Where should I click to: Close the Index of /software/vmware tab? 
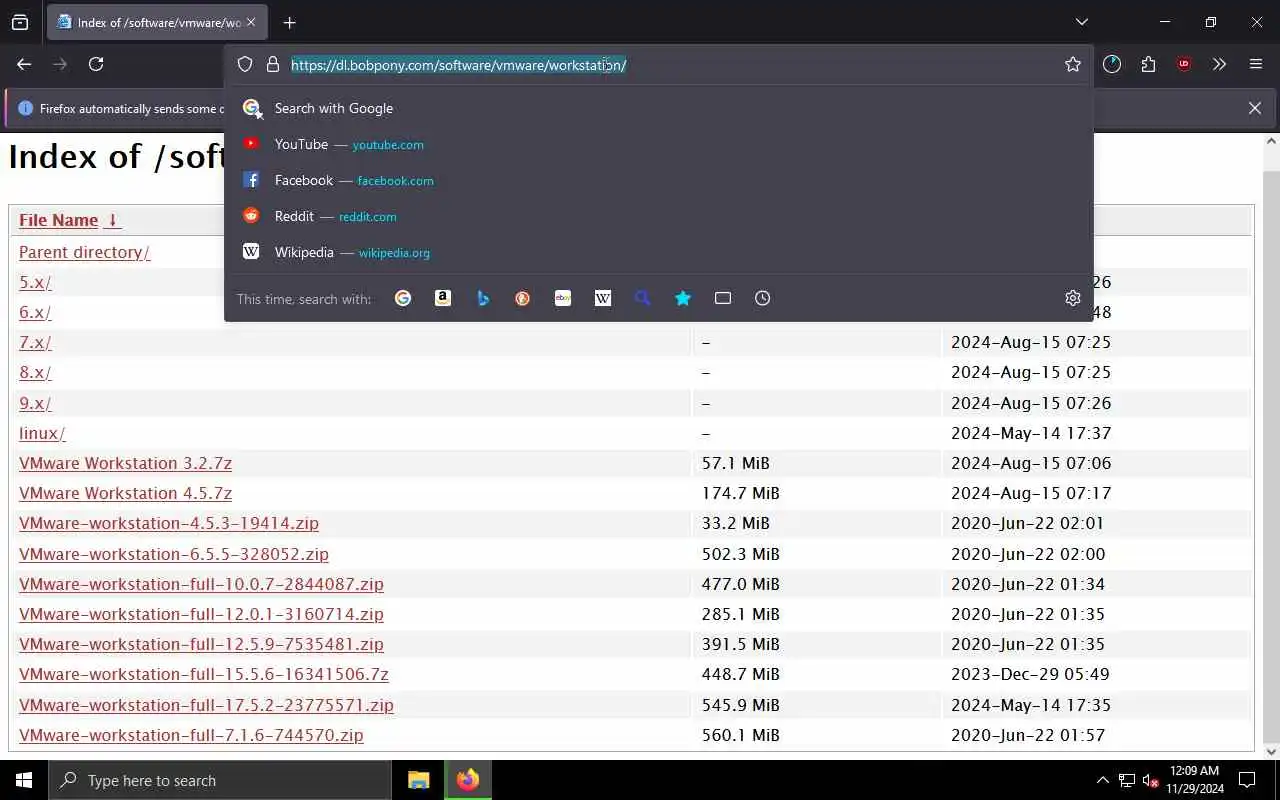251,22
